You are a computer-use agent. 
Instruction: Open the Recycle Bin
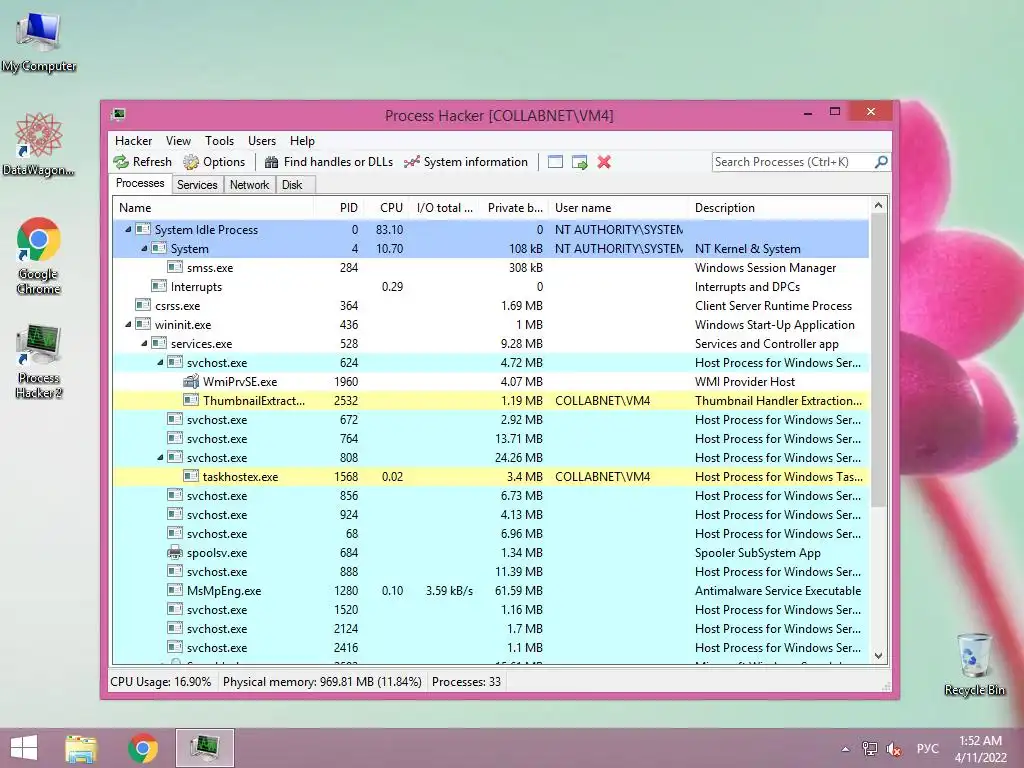point(974,664)
